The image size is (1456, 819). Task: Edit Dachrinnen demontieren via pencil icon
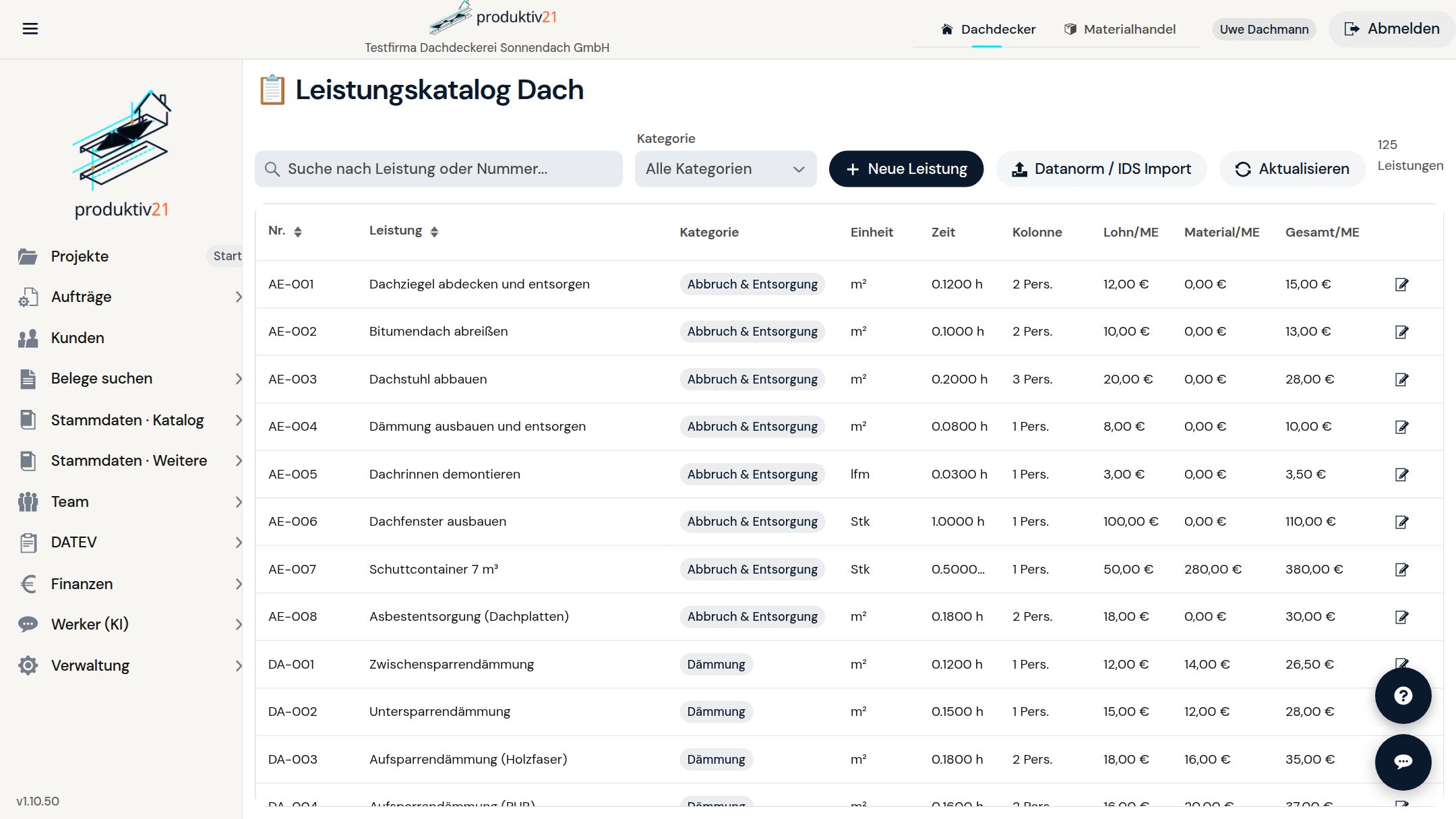[1401, 475]
